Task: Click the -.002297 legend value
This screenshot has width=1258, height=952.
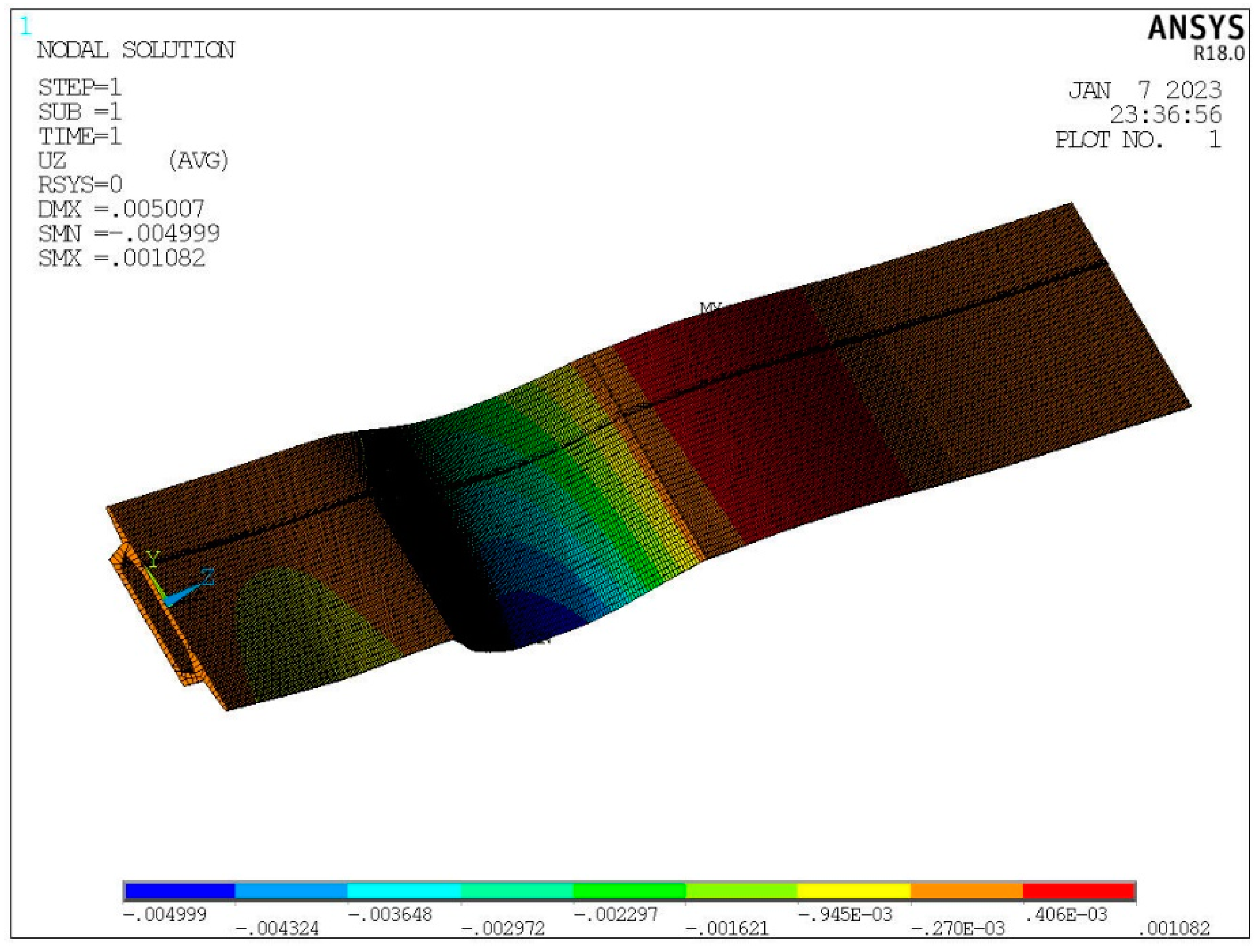Action: 616,915
